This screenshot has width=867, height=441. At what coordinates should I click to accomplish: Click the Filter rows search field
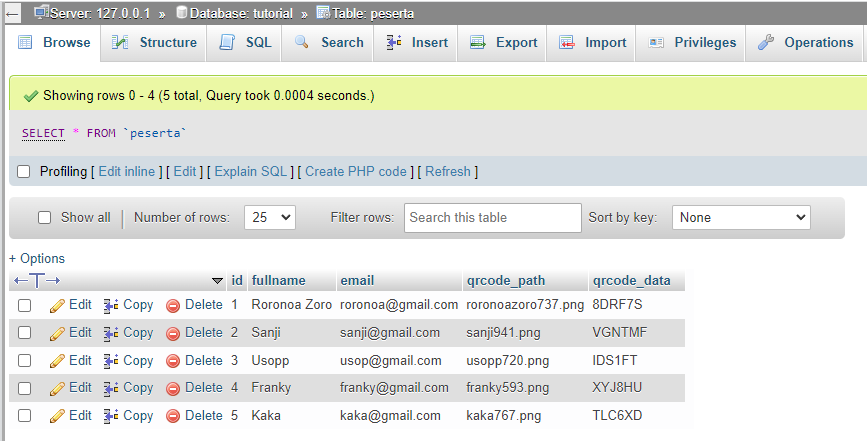pyautogui.click(x=492, y=217)
